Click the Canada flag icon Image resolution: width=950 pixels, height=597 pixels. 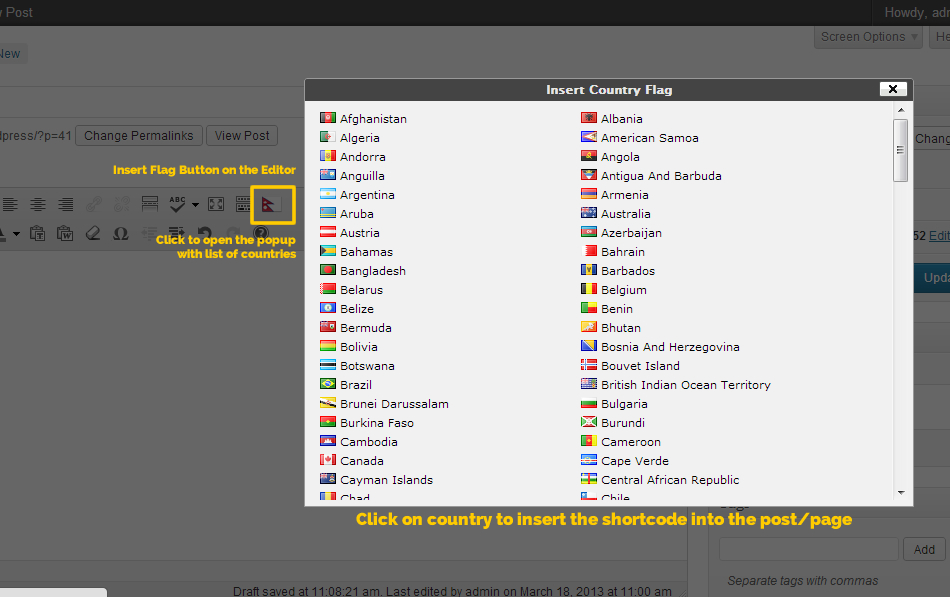click(x=328, y=459)
